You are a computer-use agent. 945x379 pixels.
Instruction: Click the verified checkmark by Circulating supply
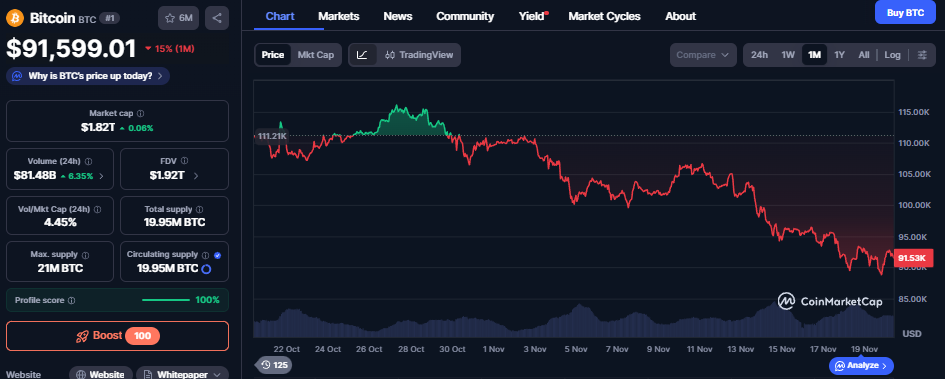[218, 255]
